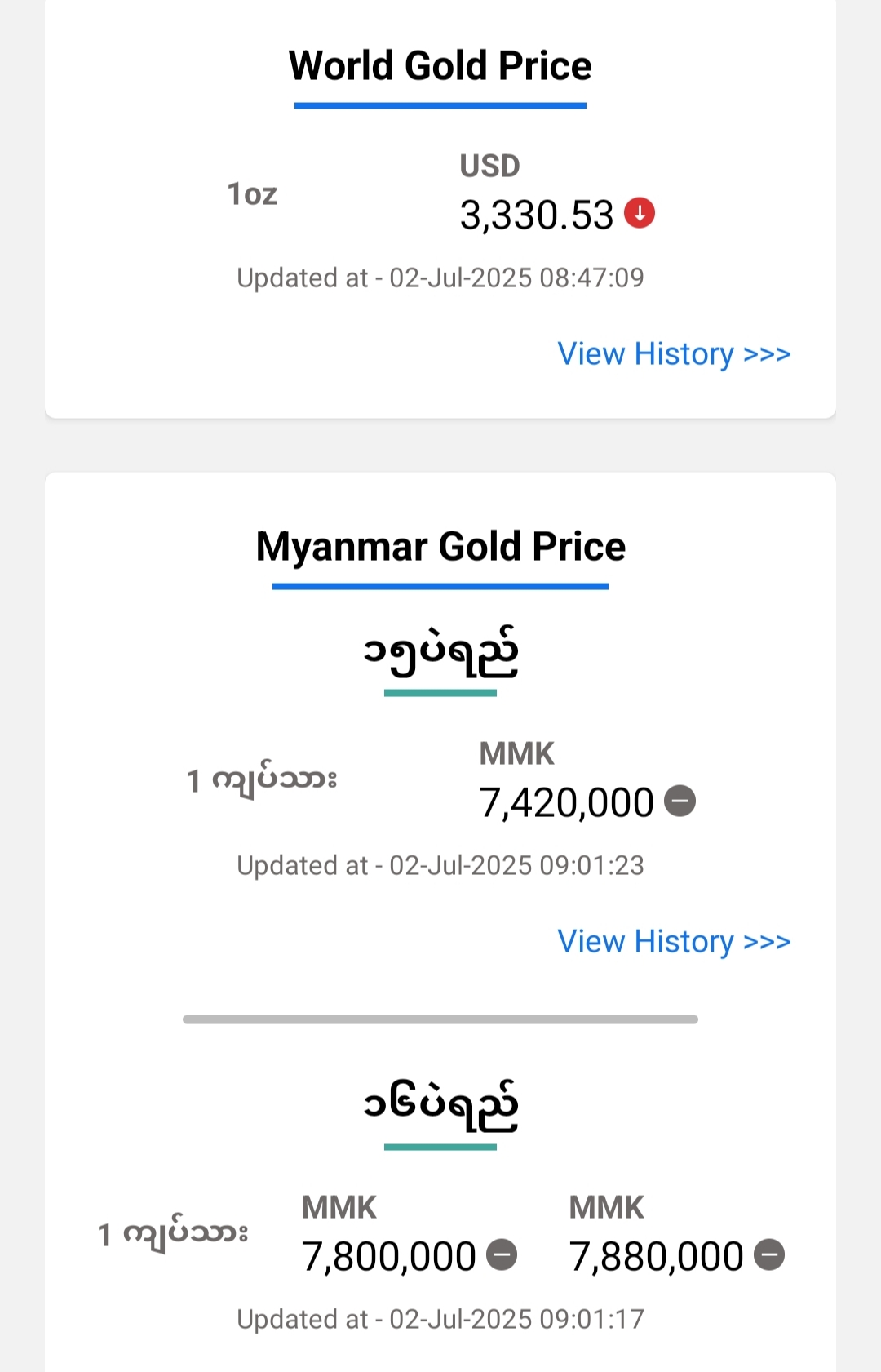Click the gray unchanged icon beside 7,880,000
Viewport: 881px width, 1372px height.
click(769, 1254)
